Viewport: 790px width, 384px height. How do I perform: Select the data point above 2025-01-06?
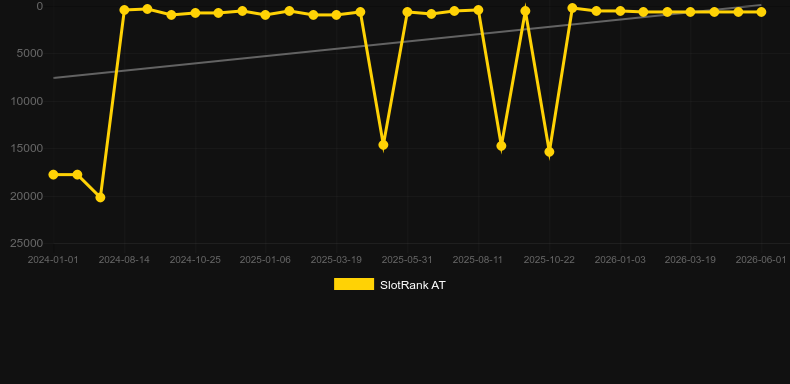pos(266,15)
